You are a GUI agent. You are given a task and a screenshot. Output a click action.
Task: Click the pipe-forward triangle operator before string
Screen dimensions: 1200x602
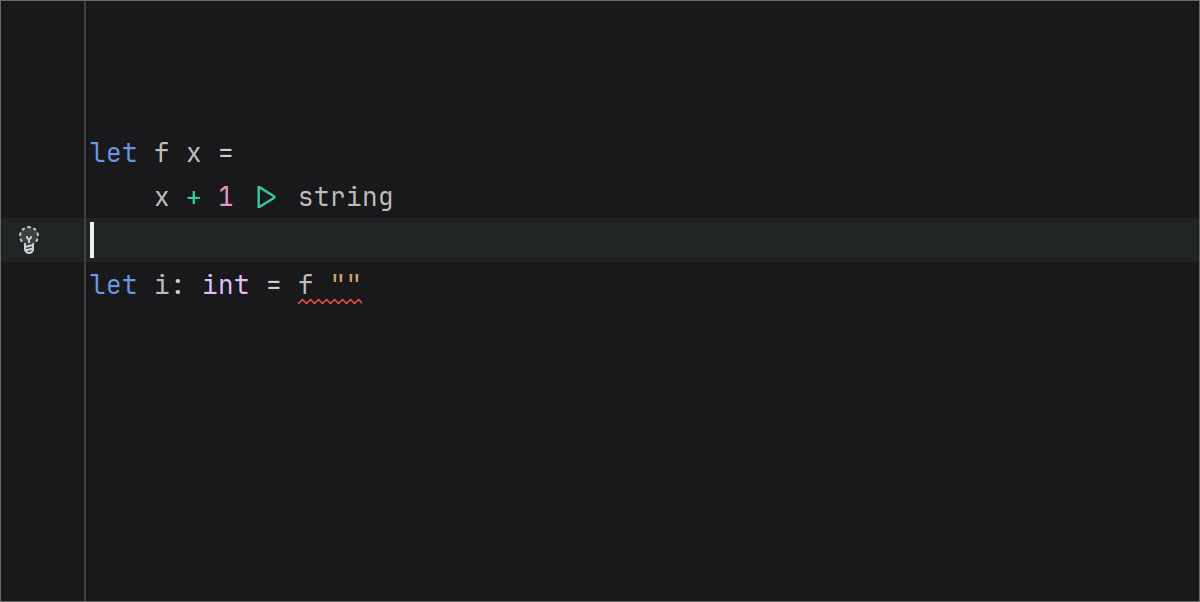[266, 197]
